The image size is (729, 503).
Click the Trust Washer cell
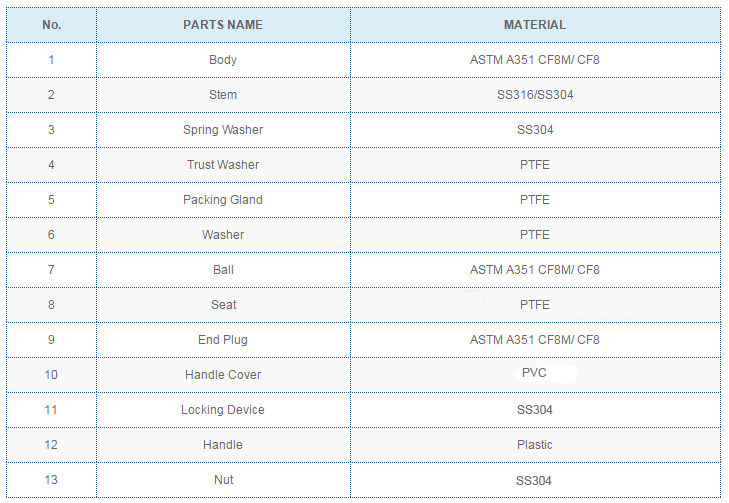coord(223,165)
